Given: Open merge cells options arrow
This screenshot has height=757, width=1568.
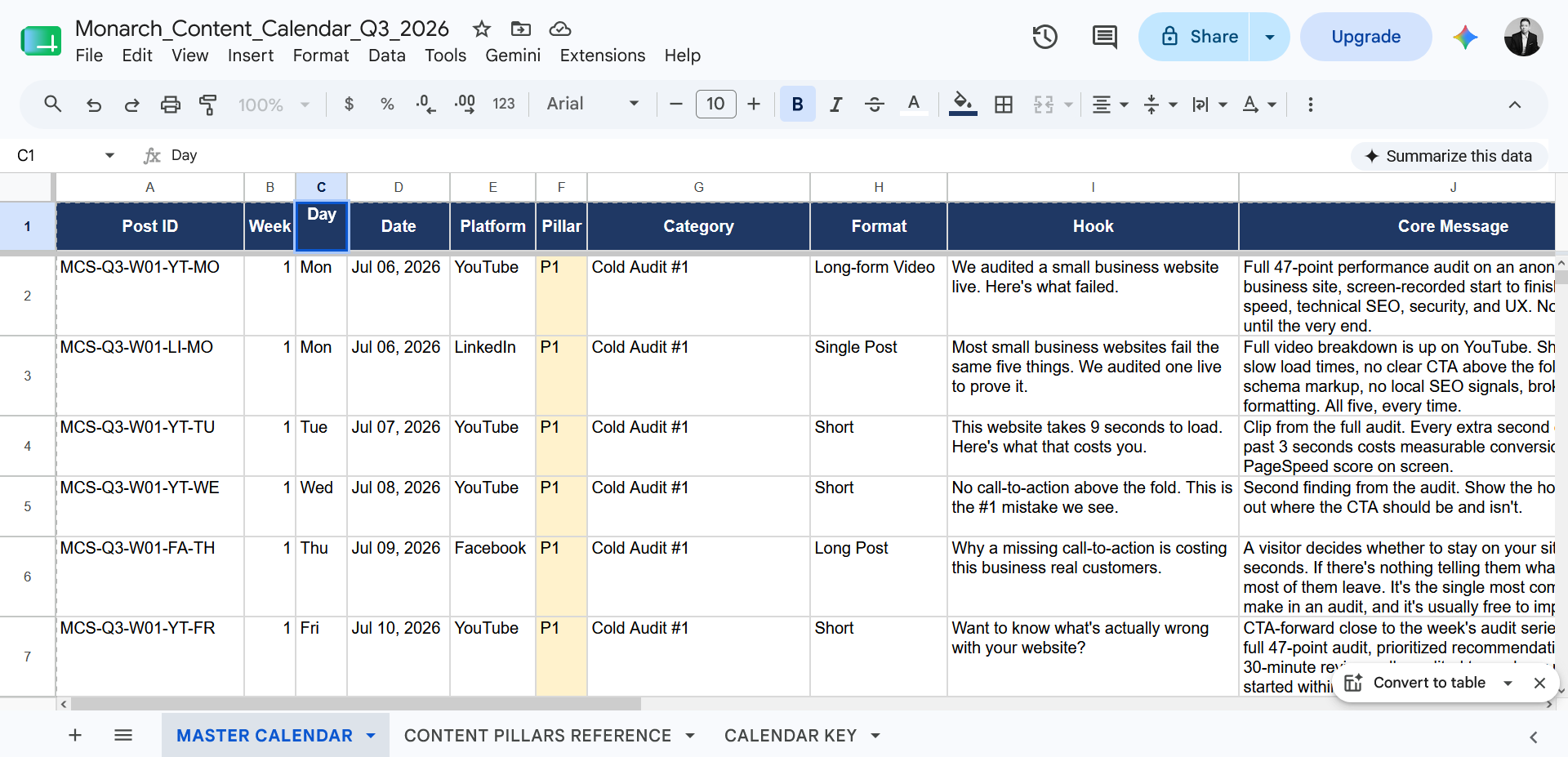Looking at the screenshot, I should pyautogui.click(x=1068, y=105).
